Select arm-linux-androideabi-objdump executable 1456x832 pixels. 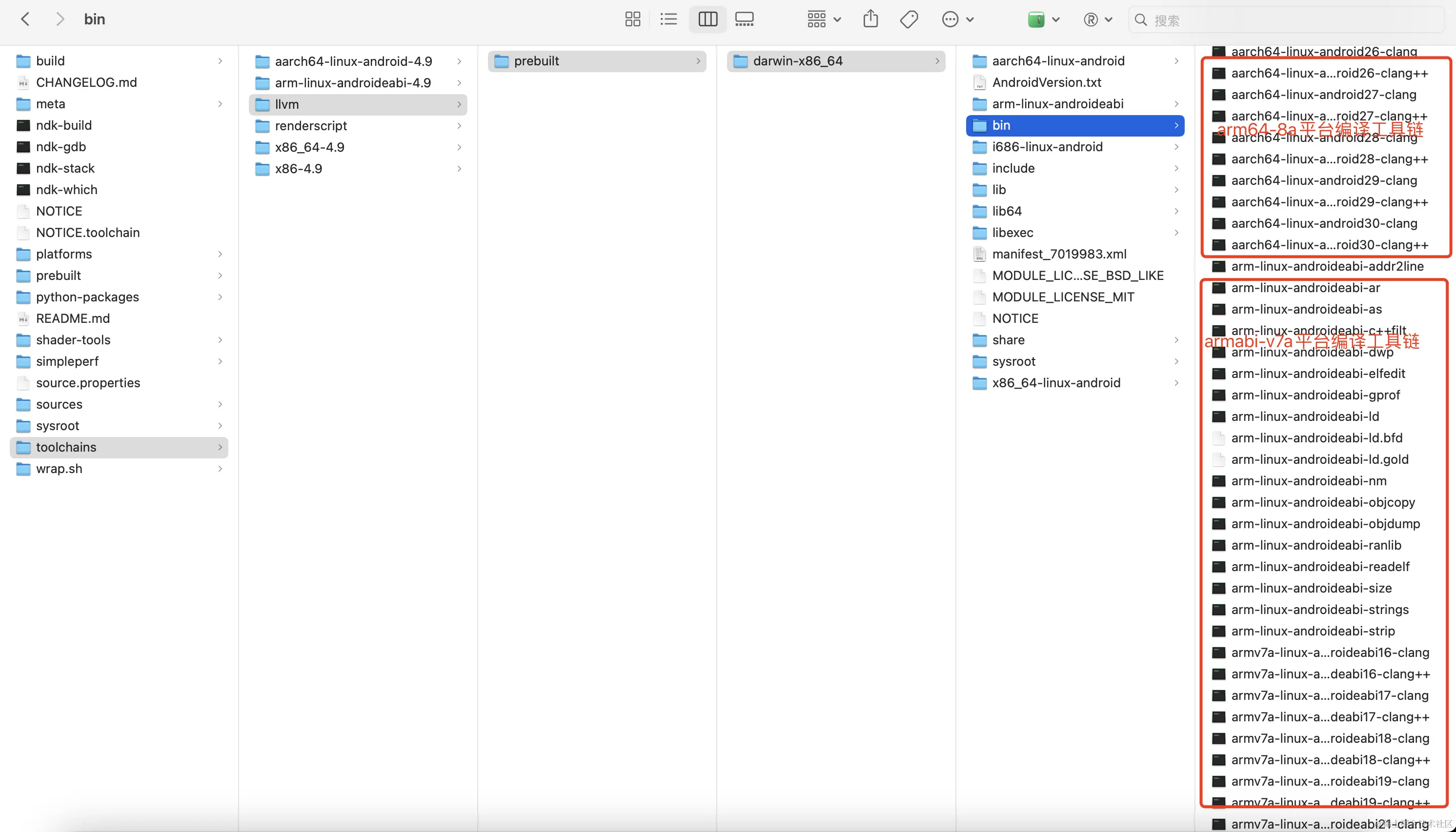click(x=1325, y=523)
